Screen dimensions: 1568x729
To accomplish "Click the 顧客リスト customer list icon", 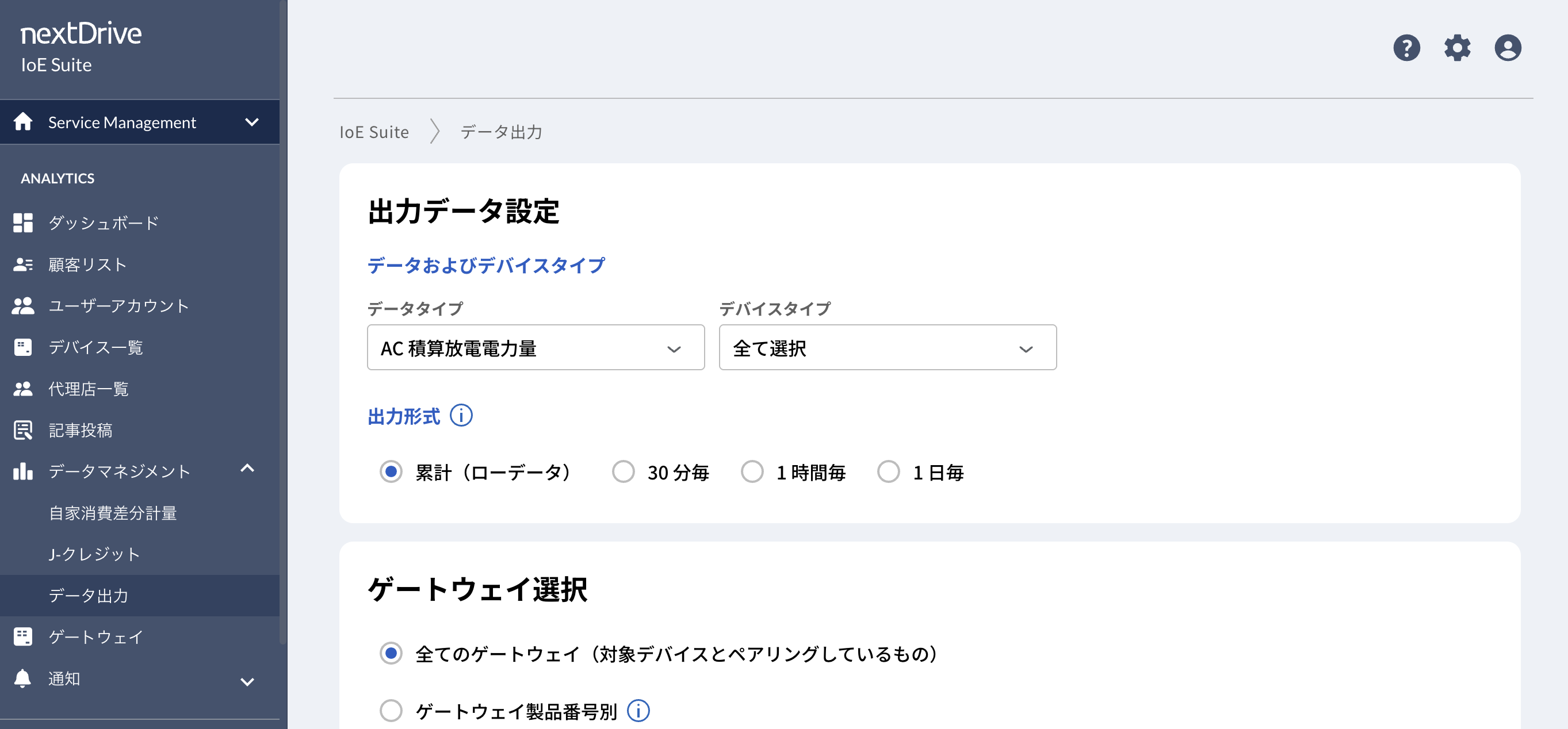I will (x=23, y=264).
